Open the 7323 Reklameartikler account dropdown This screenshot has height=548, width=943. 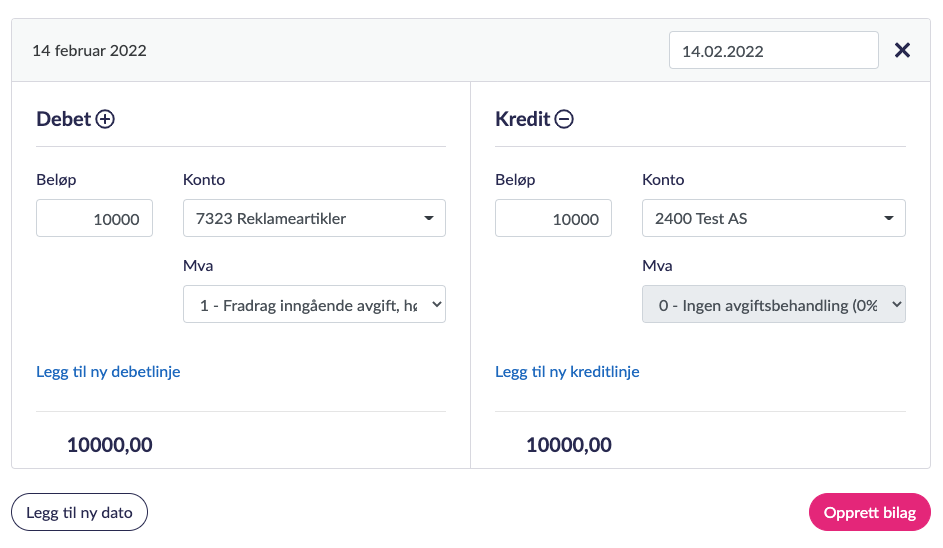(314, 218)
